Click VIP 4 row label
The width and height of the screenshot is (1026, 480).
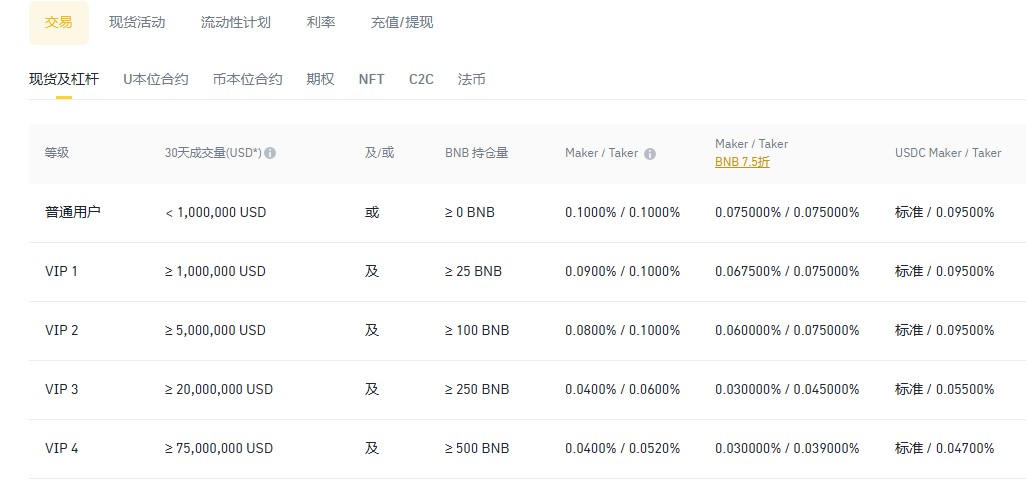coord(62,448)
